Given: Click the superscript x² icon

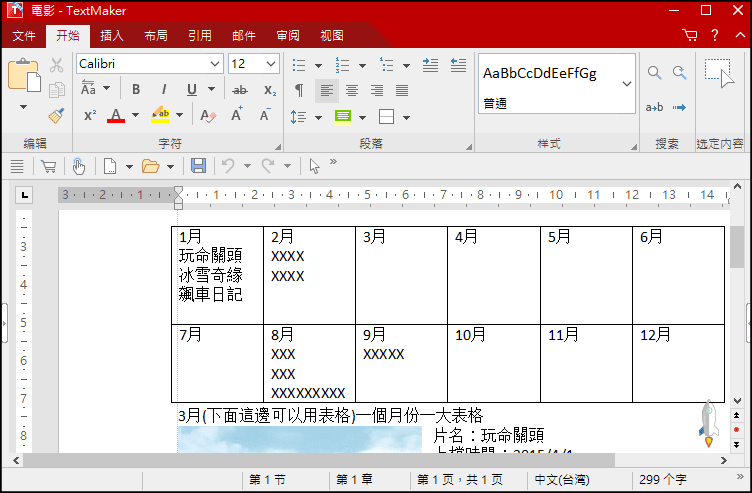Looking at the screenshot, I should click(89, 116).
